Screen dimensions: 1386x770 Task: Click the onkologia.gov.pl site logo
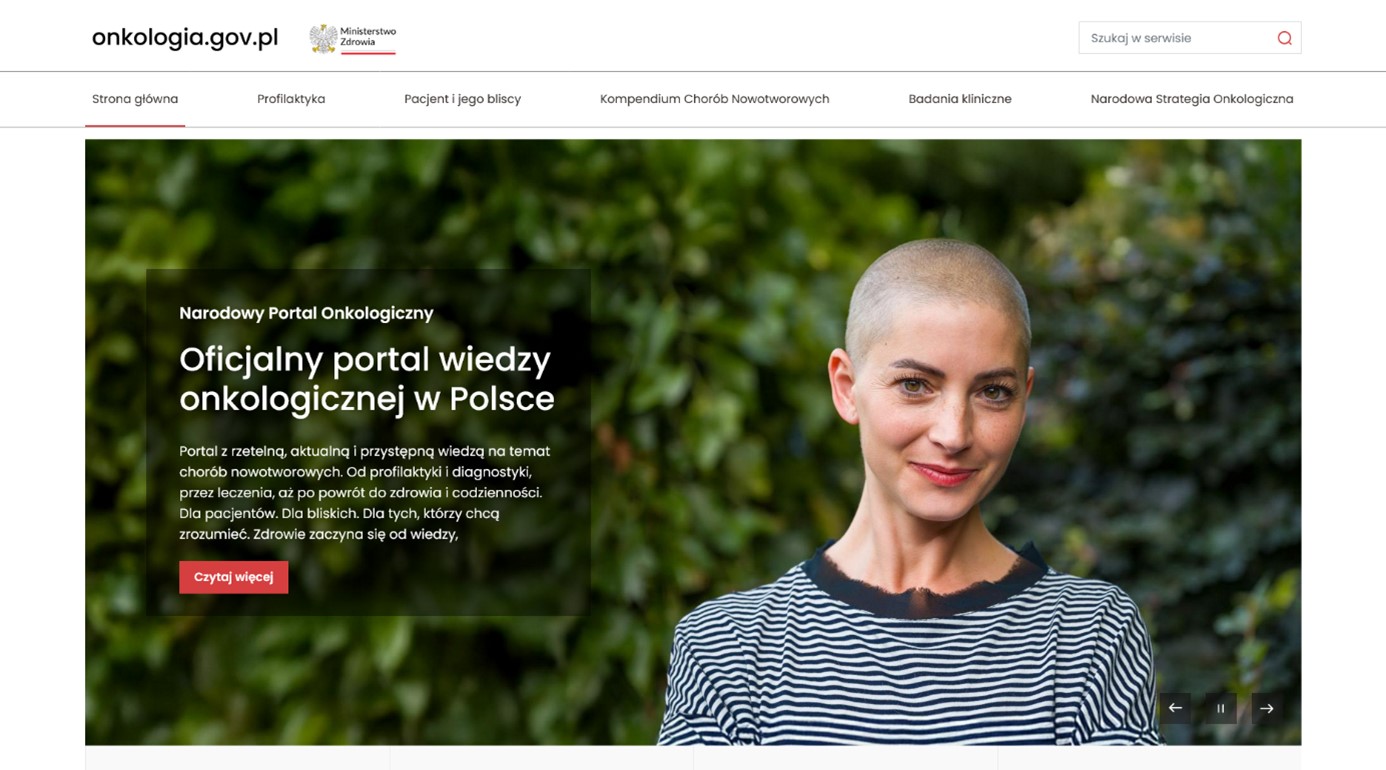pyautogui.click(x=185, y=38)
